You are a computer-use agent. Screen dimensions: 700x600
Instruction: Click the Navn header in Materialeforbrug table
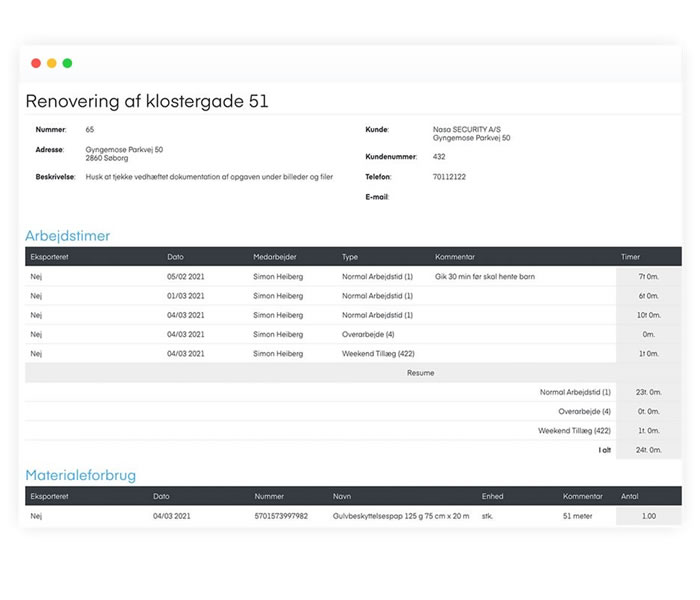(342, 496)
